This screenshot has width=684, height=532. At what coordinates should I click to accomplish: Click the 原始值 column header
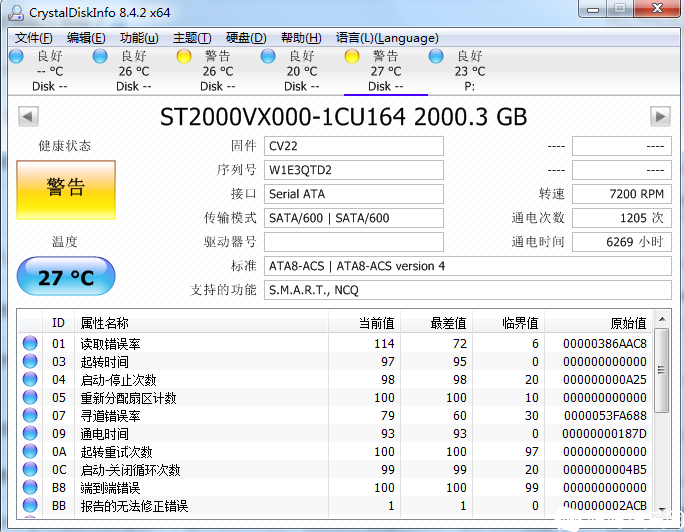pos(598,323)
